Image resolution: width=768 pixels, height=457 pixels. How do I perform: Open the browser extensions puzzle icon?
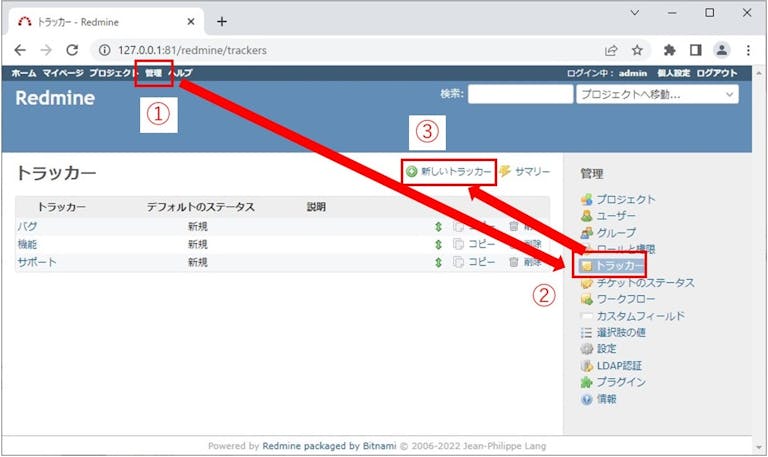[669, 50]
